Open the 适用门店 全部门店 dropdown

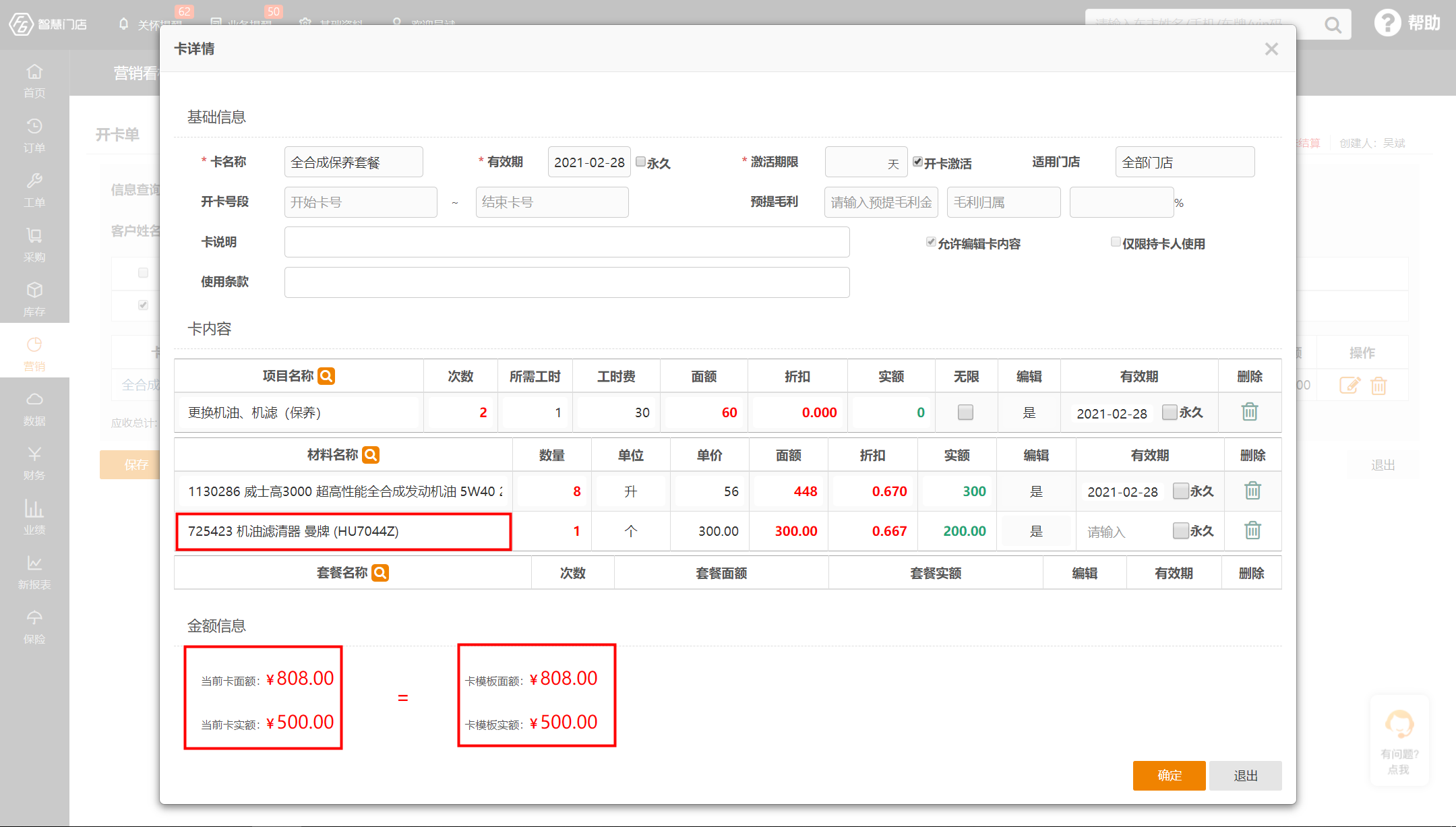(x=1185, y=162)
